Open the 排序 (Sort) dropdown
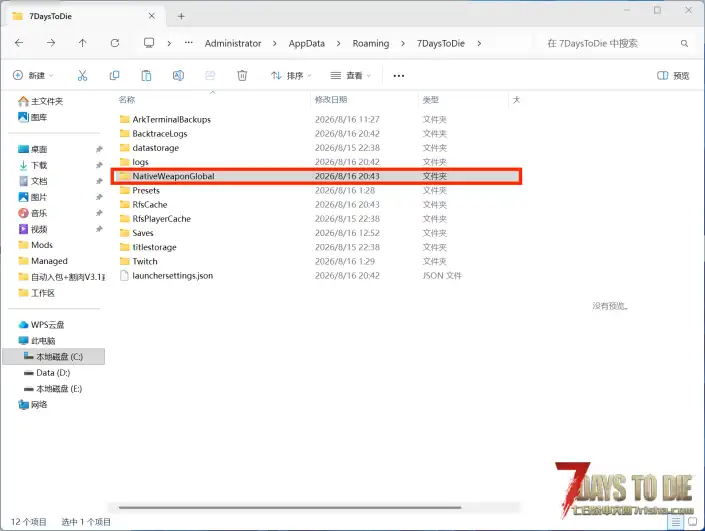This screenshot has height=531, width=705. click(x=291, y=76)
